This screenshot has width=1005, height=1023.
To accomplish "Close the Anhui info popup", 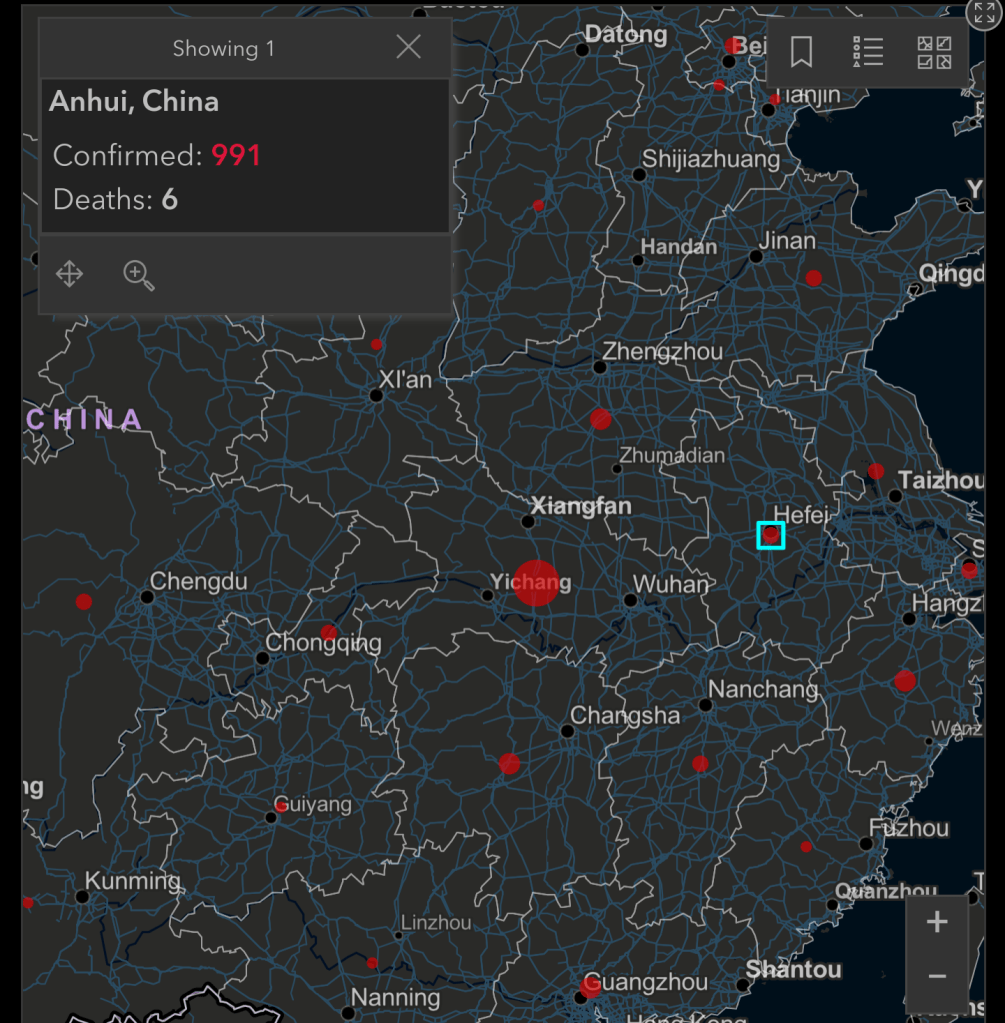I will click(408, 47).
